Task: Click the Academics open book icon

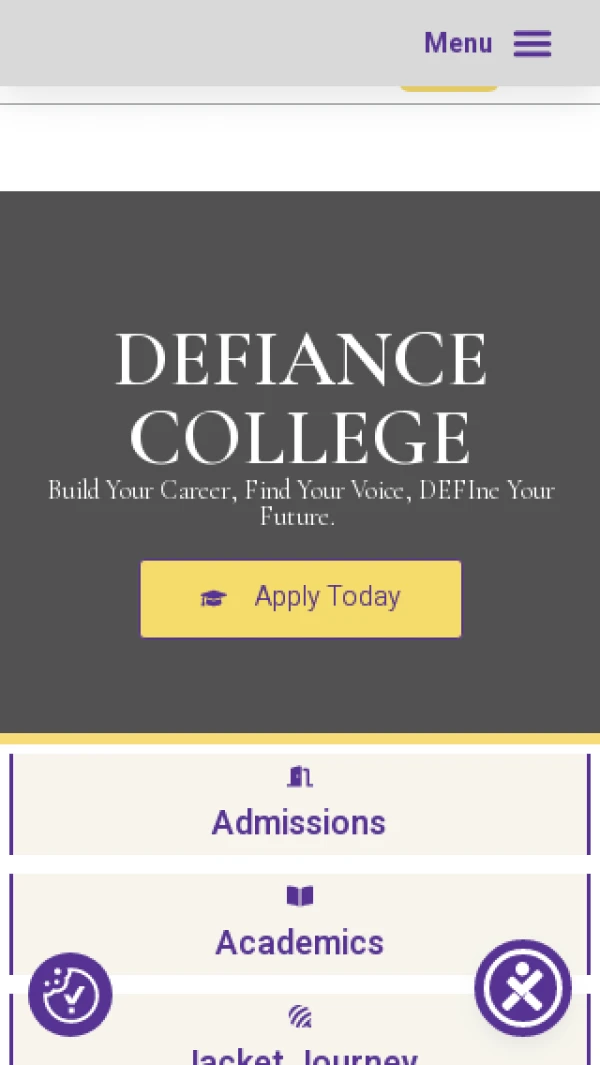Action: [300, 896]
